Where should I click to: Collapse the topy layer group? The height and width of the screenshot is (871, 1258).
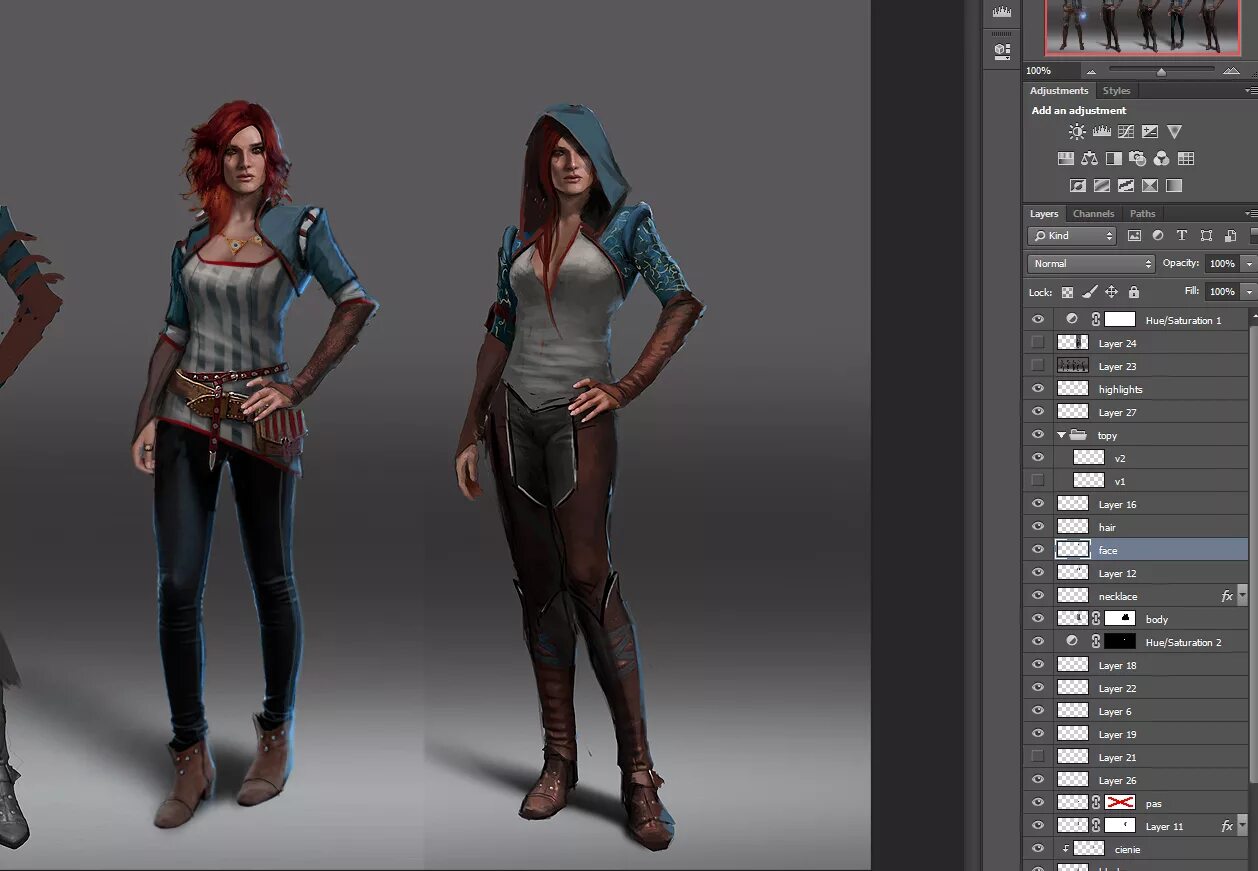pos(1061,435)
